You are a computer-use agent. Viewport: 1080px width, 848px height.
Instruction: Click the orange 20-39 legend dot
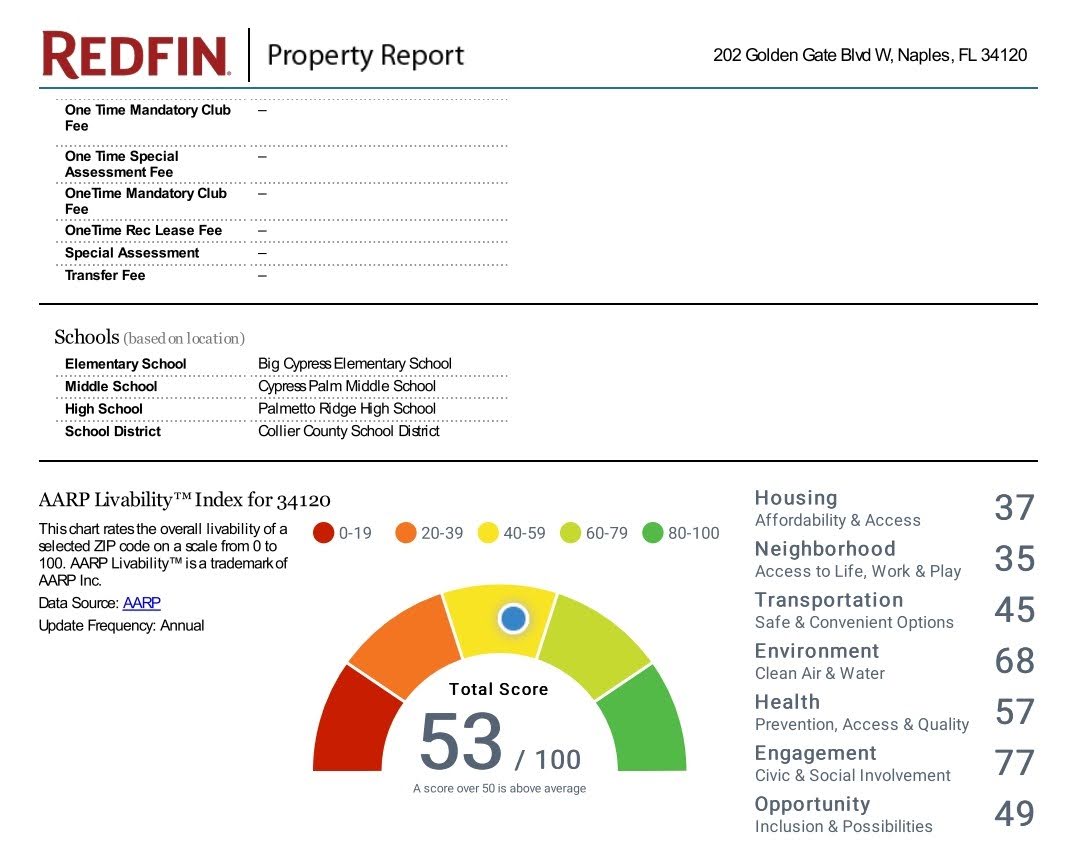click(405, 533)
